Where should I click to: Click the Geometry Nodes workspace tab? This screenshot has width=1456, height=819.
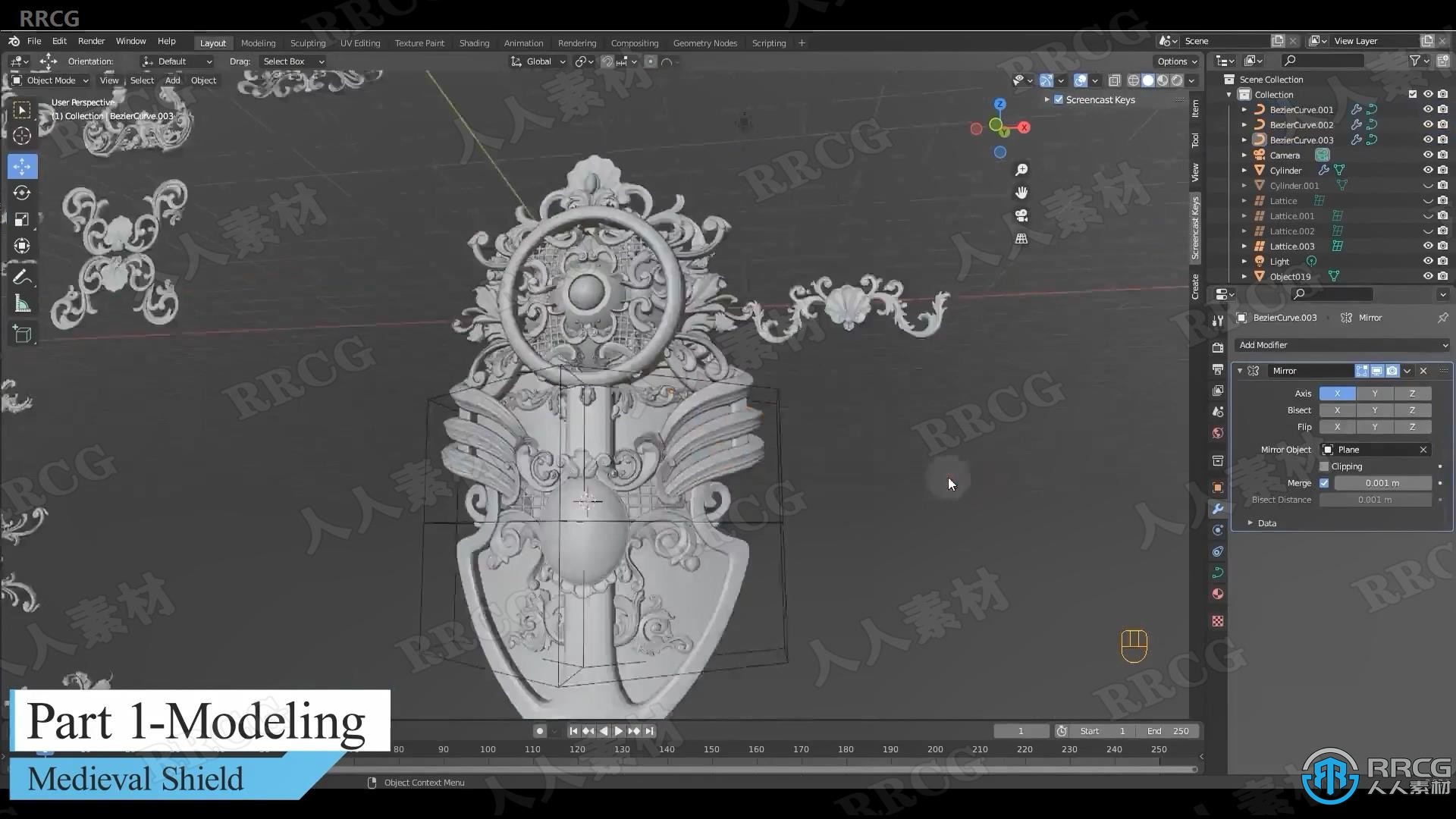tap(704, 42)
